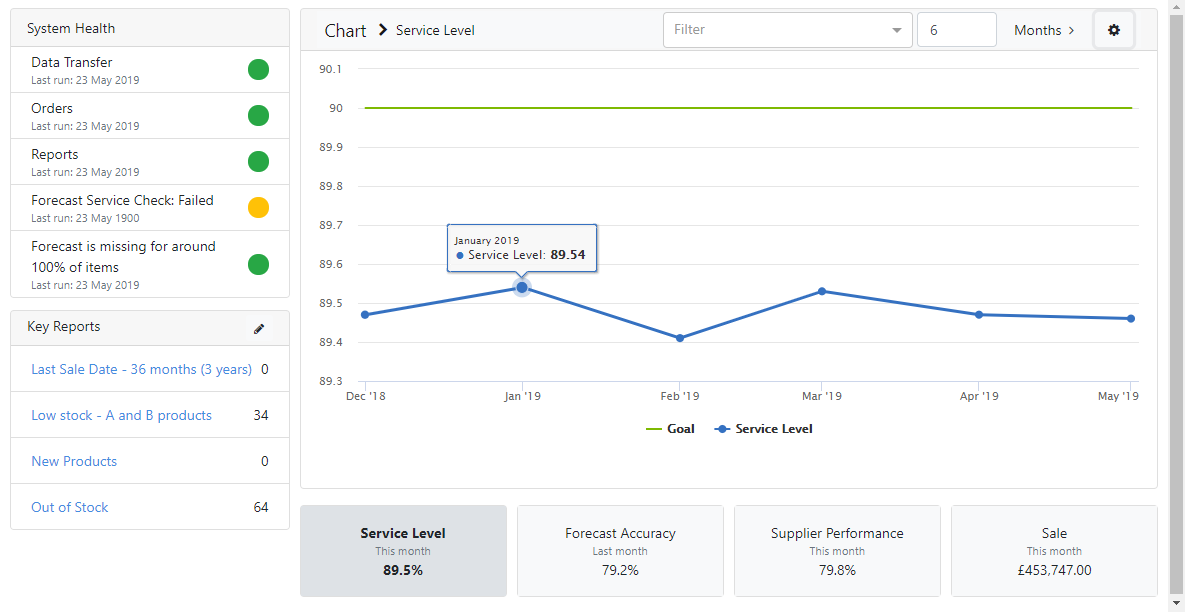The height and width of the screenshot is (612, 1185).
Task: Open Low stock - A and B products report
Action: (x=121, y=415)
